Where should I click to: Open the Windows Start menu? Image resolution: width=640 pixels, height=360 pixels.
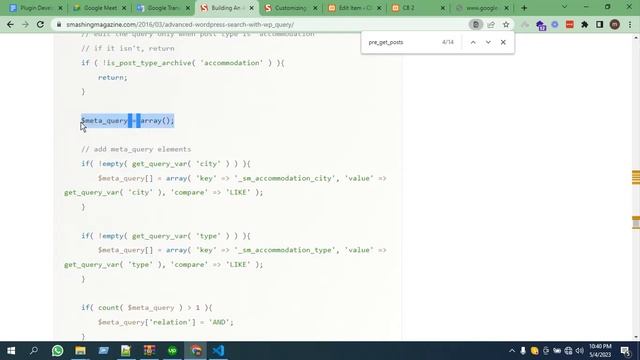11,351
